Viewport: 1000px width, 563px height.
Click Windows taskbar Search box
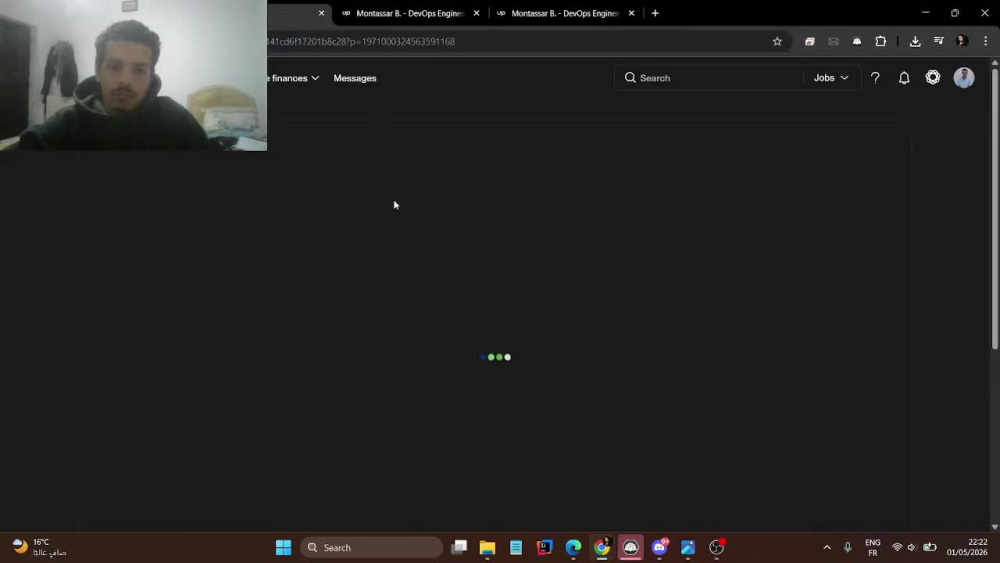(371, 547)
